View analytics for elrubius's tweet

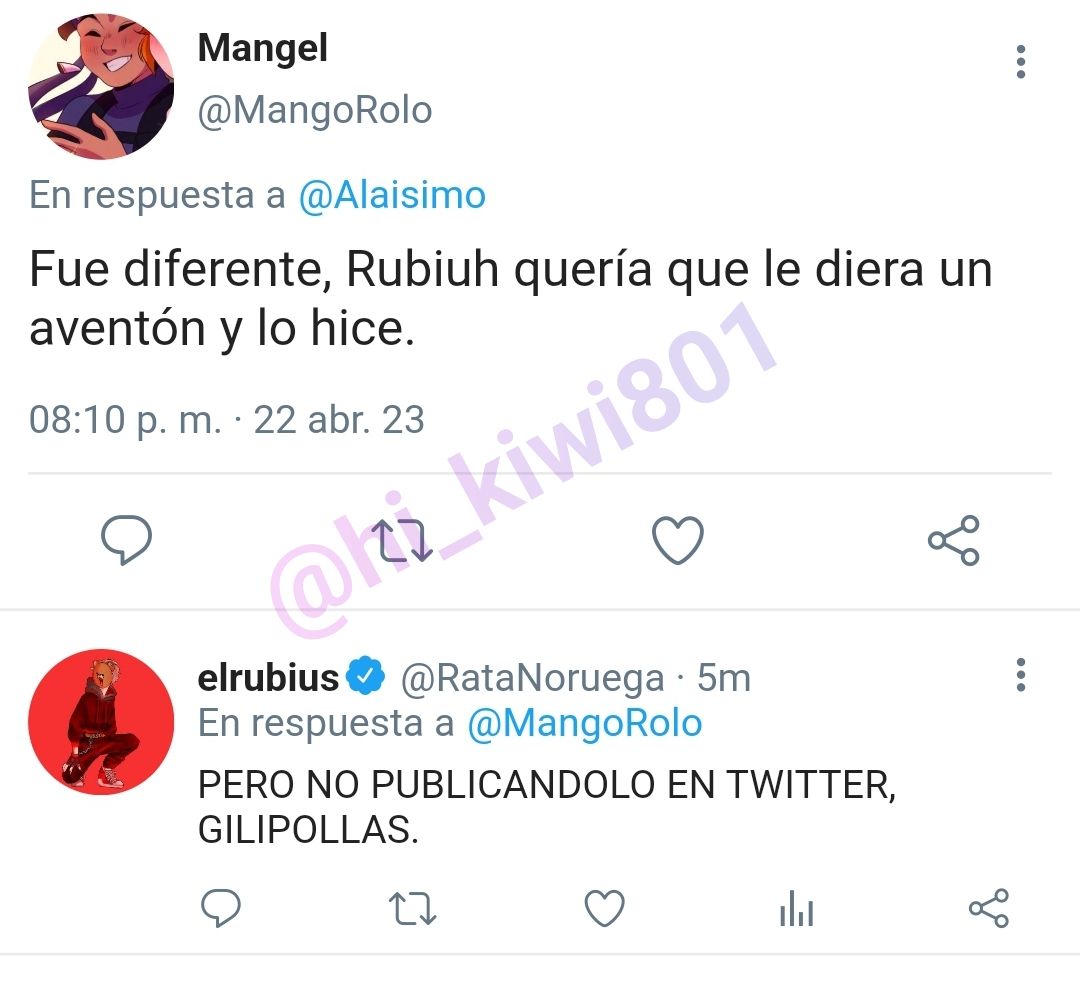tap(797, 908)
